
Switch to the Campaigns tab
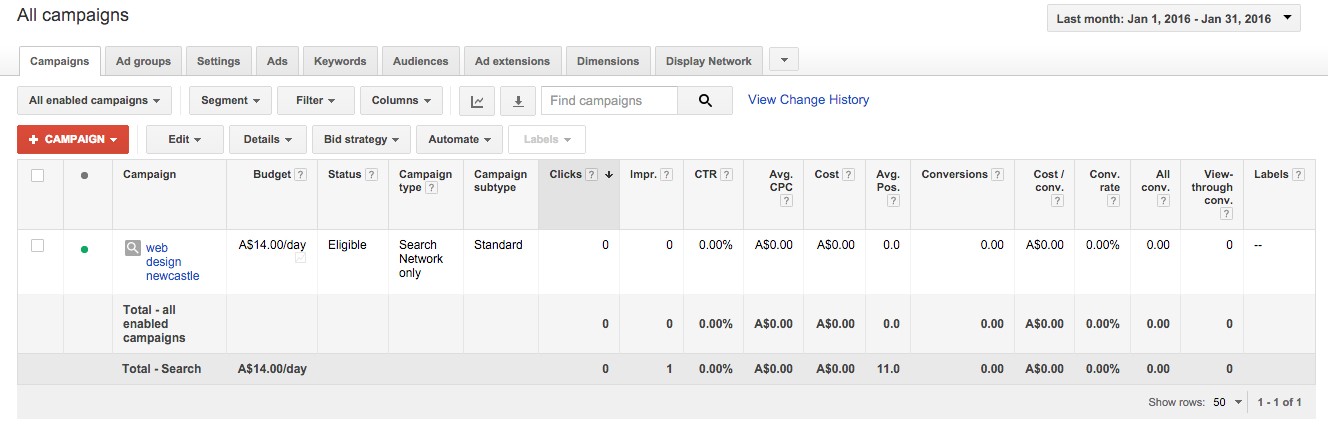coord(60,61)
